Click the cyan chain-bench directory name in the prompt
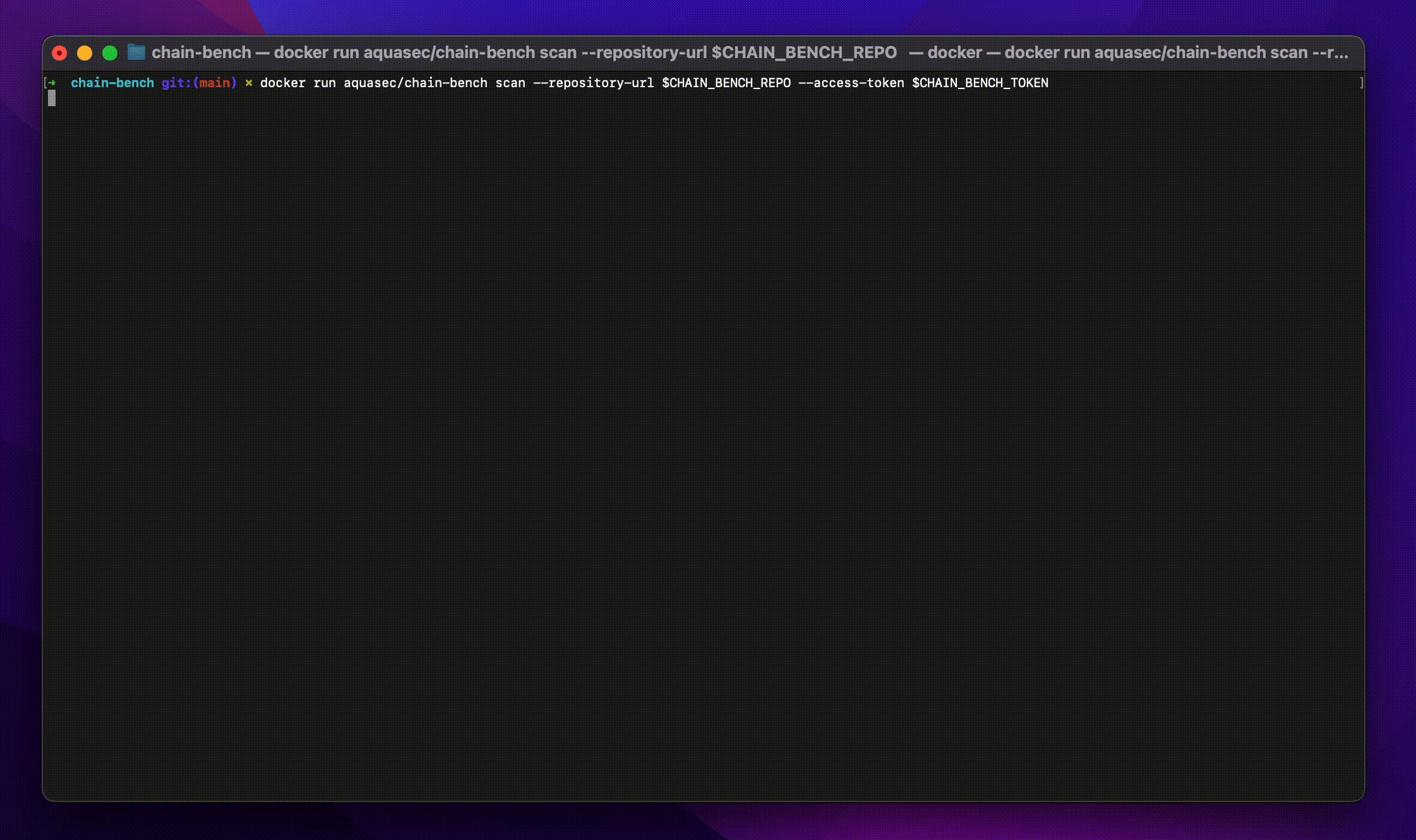Image resolution: width=1416 pixels, height=840 pixels. (x=112, y=83)
